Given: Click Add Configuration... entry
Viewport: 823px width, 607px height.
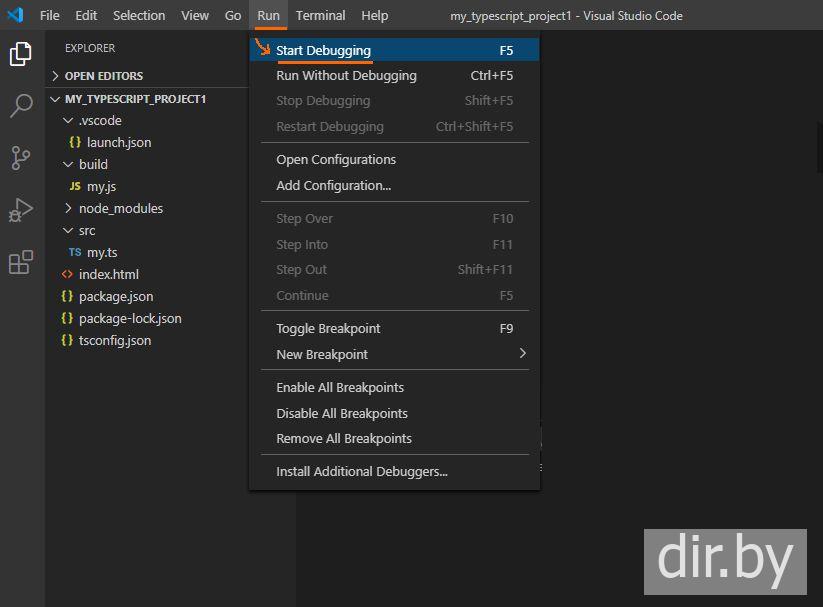Looking at the screenshot, I should (333, 185).
